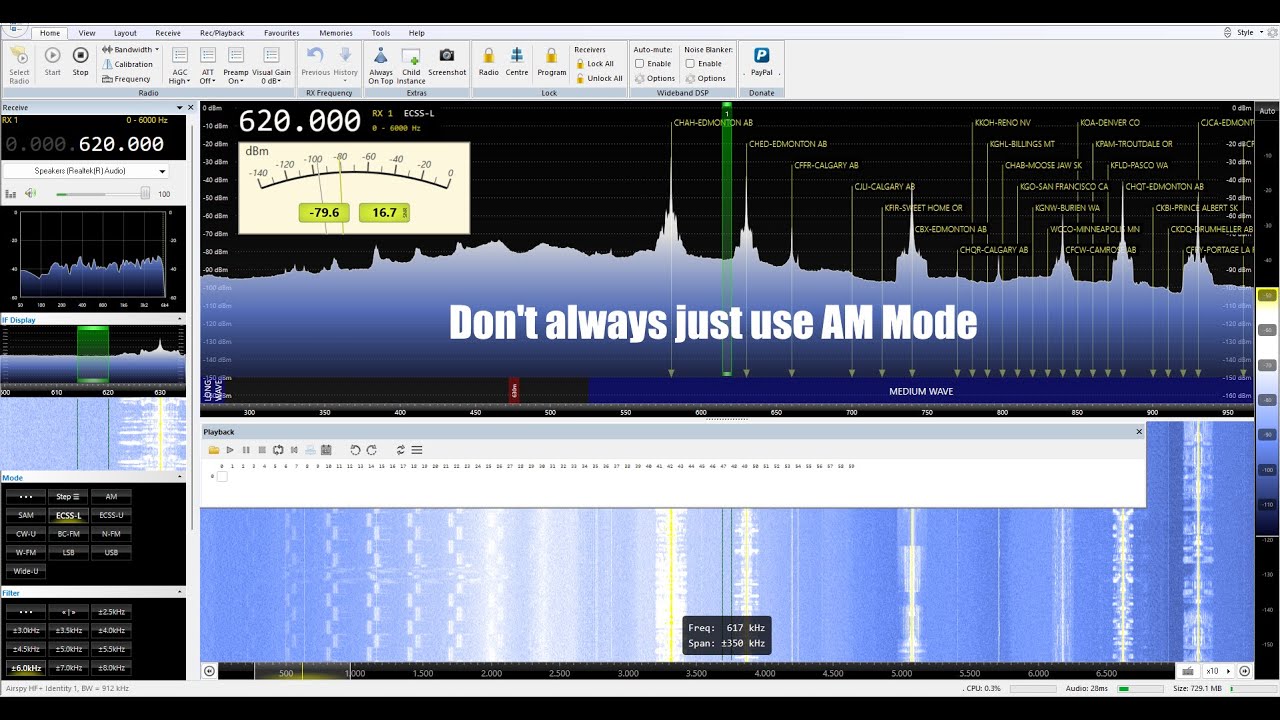Tick the Playback row 0 checkbox

click(x=222, y=476)
